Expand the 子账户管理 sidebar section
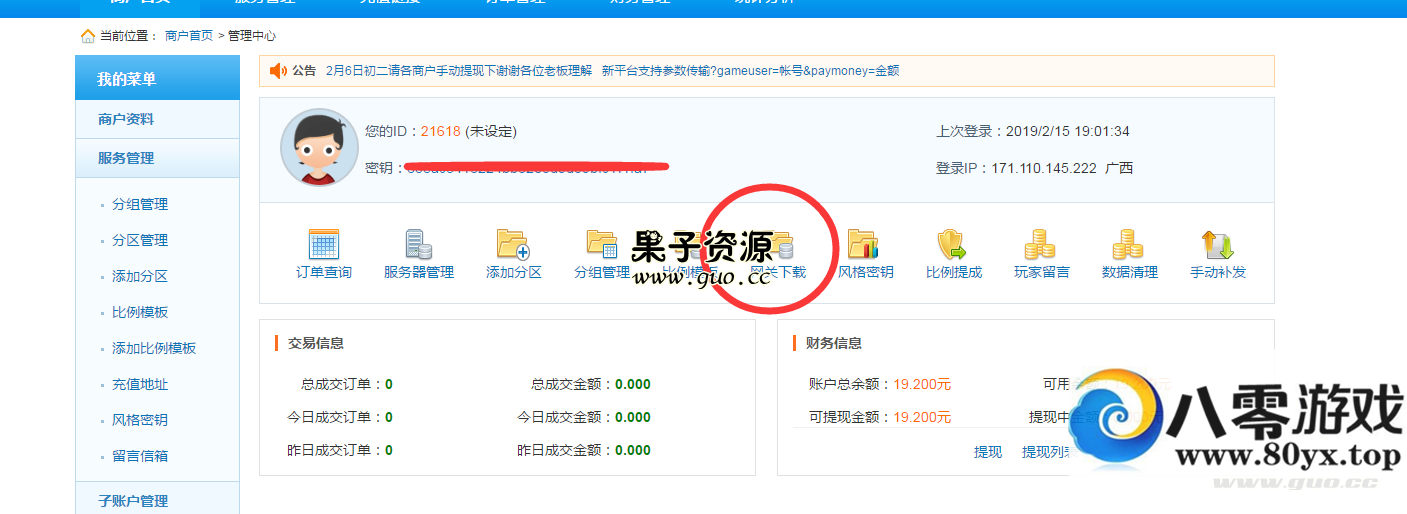This screenshot has width=1407, height=514. 132,501
